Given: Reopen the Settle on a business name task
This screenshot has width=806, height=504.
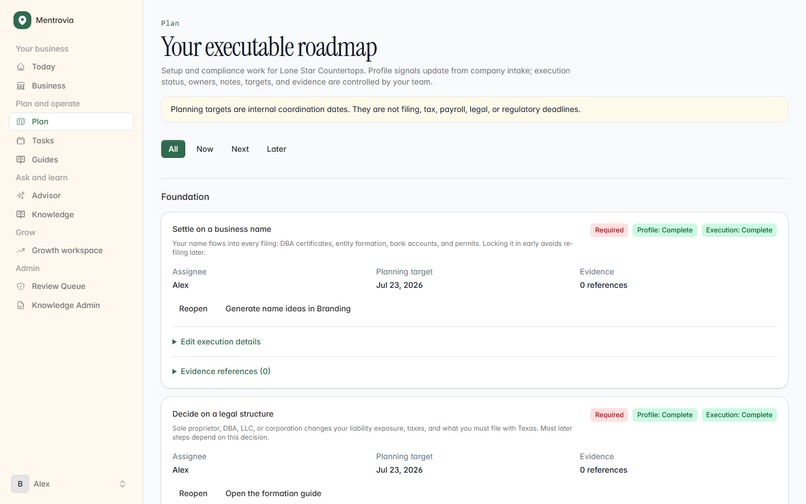Looking at the screenshot, I should pyautogui.click(x=193, y=309).
